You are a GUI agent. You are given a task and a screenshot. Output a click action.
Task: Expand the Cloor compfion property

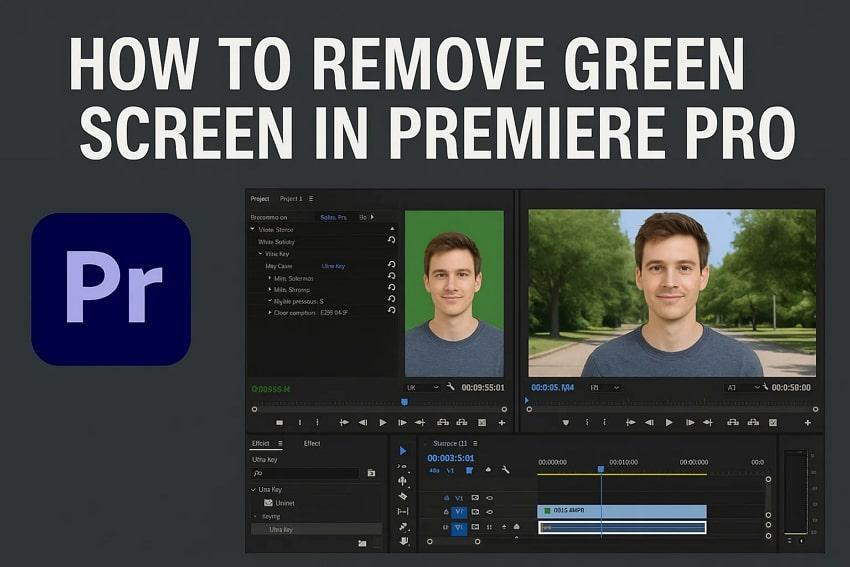tap(270, 312)
